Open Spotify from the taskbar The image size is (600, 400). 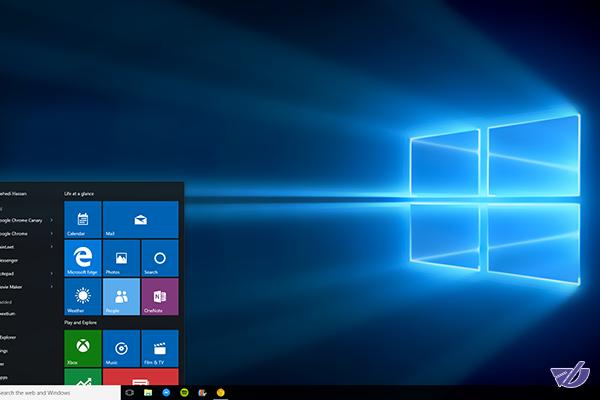[x=184, y=393]
